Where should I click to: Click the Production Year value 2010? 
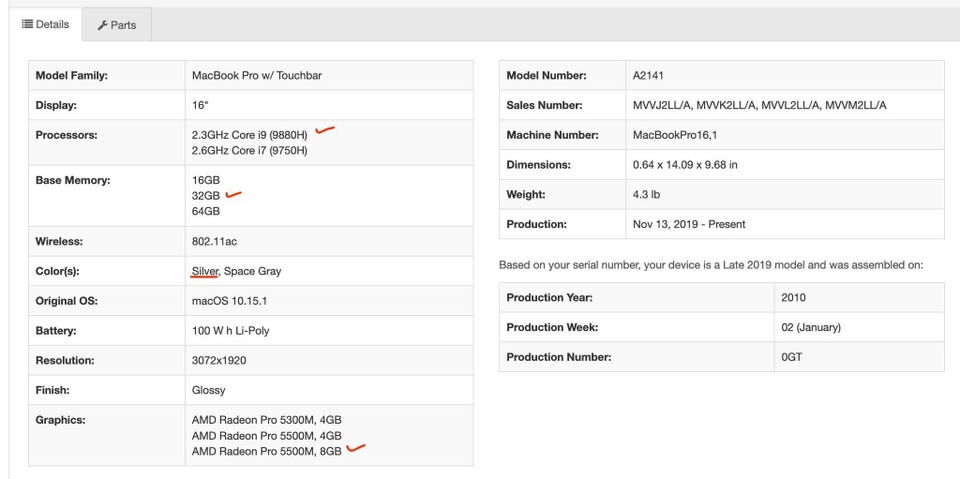pyautogui.click(x=793, y=298)
